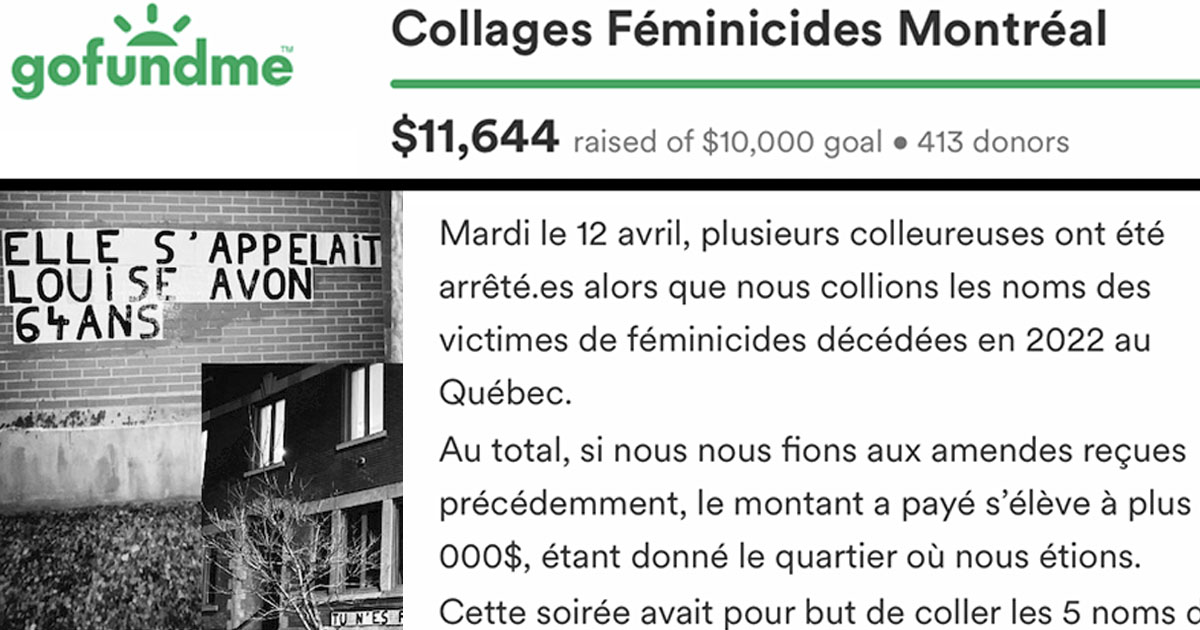The image size is (1200, 630).
Task: Click the ELLE S'APPELAIT banner in photo
Action: coord(192,250)
